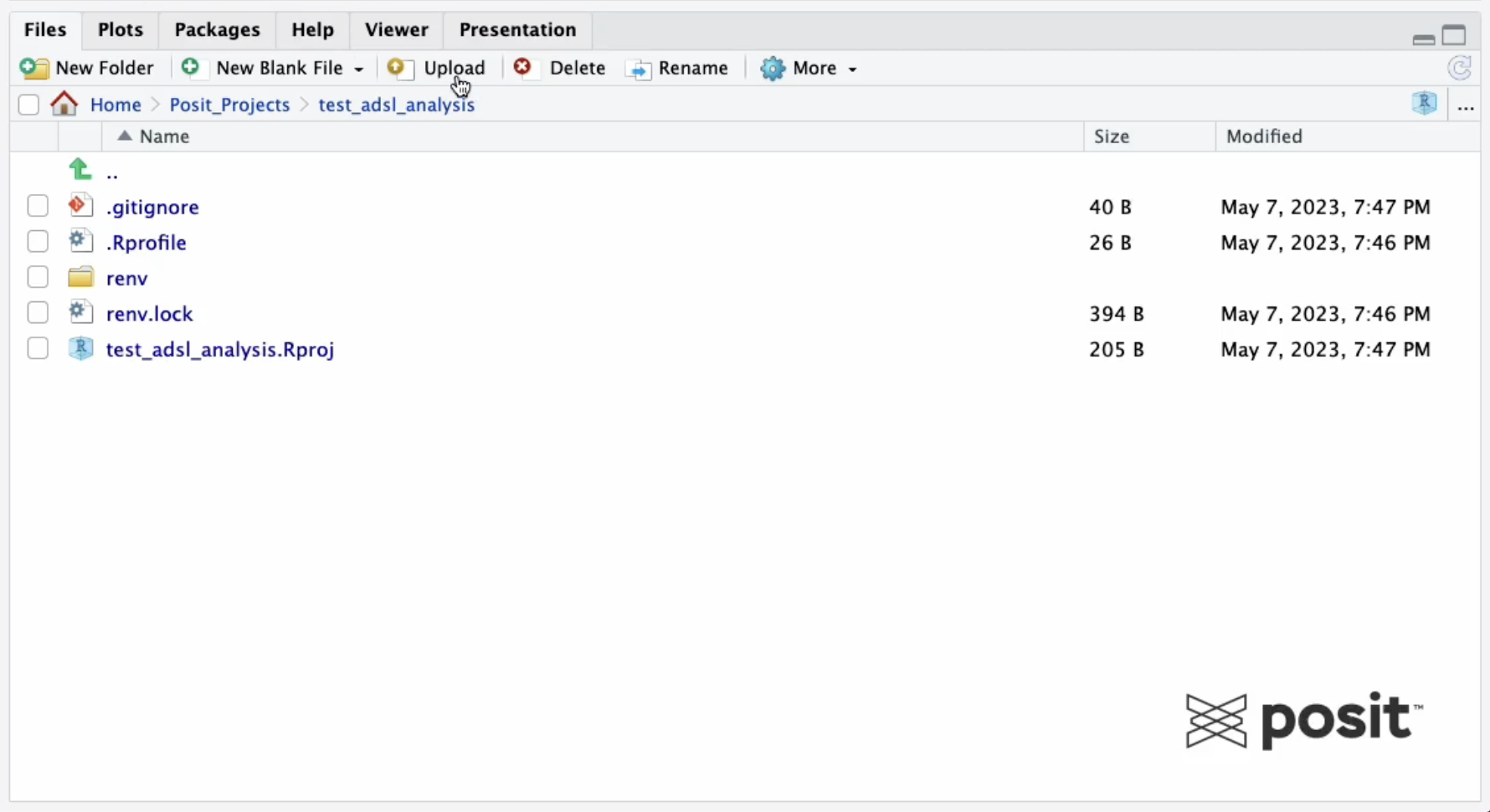The image size is (1490, 812).
Task: Click the R project directory cube icon
Action: [1424, 104]
